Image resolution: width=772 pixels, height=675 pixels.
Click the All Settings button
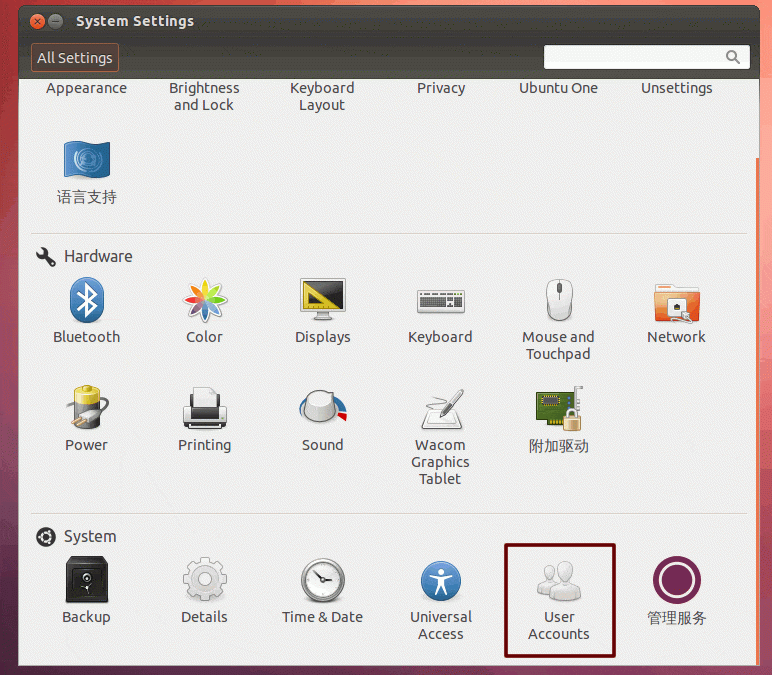pos(75,58)
